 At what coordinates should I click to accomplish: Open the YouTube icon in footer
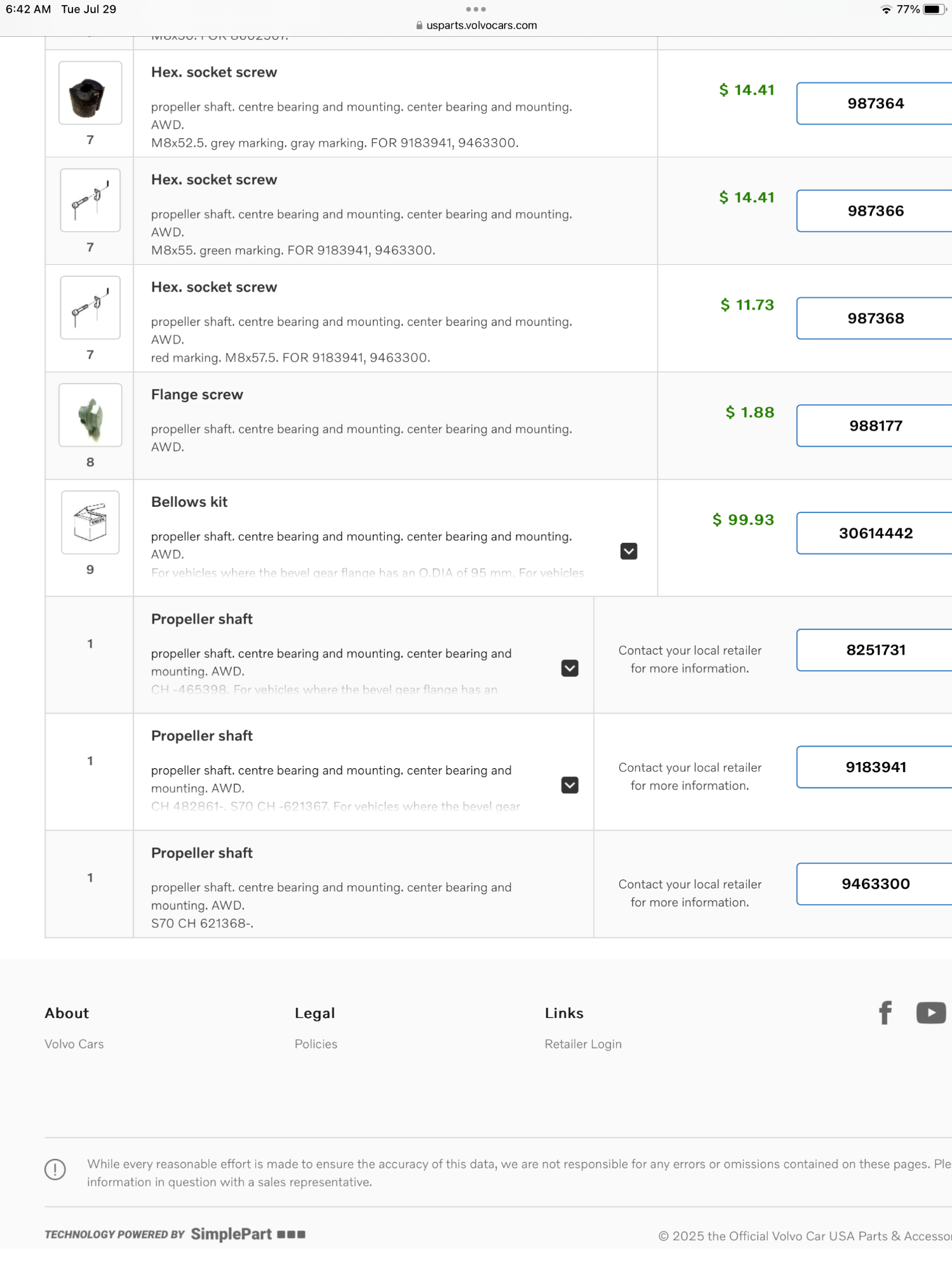pyautogui.click(x=930, y=1012)
